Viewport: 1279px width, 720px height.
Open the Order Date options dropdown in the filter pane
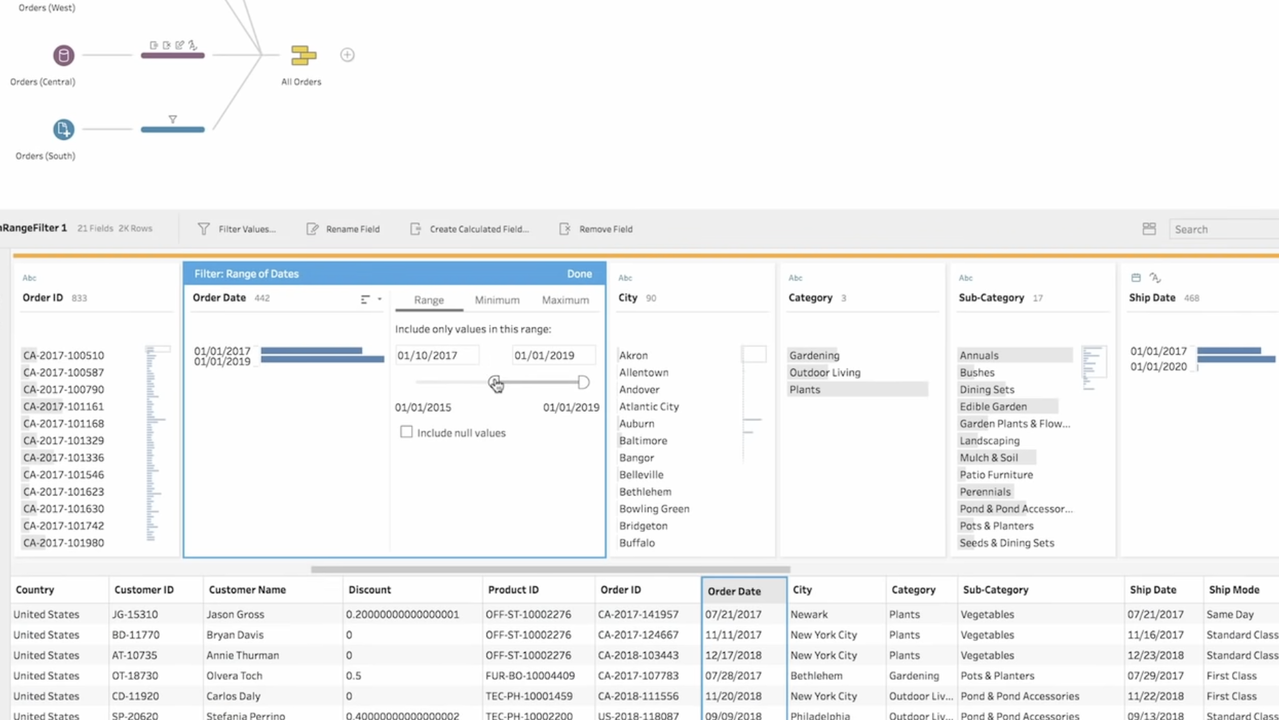click(378, 299)
